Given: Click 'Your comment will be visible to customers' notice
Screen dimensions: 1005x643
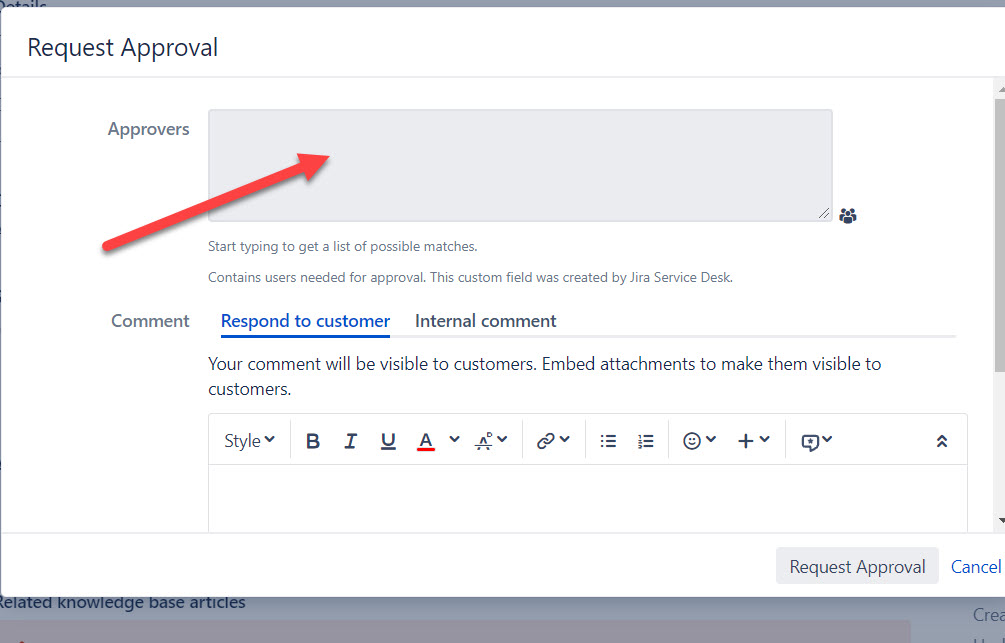Looking at the screenshot, I should pyautogui.click(x=544, y=376).
